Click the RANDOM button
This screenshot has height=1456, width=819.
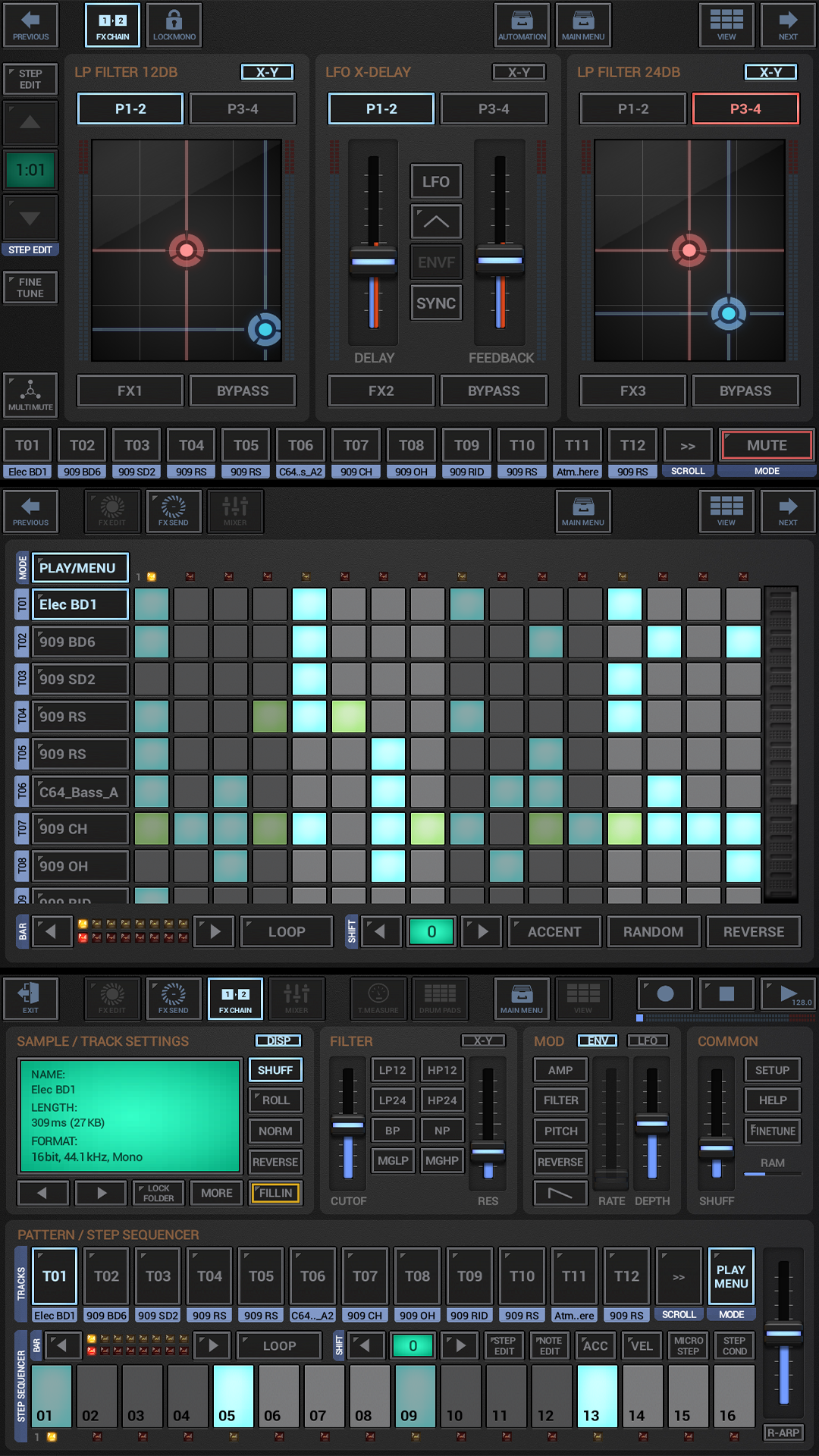coord(653,932)
